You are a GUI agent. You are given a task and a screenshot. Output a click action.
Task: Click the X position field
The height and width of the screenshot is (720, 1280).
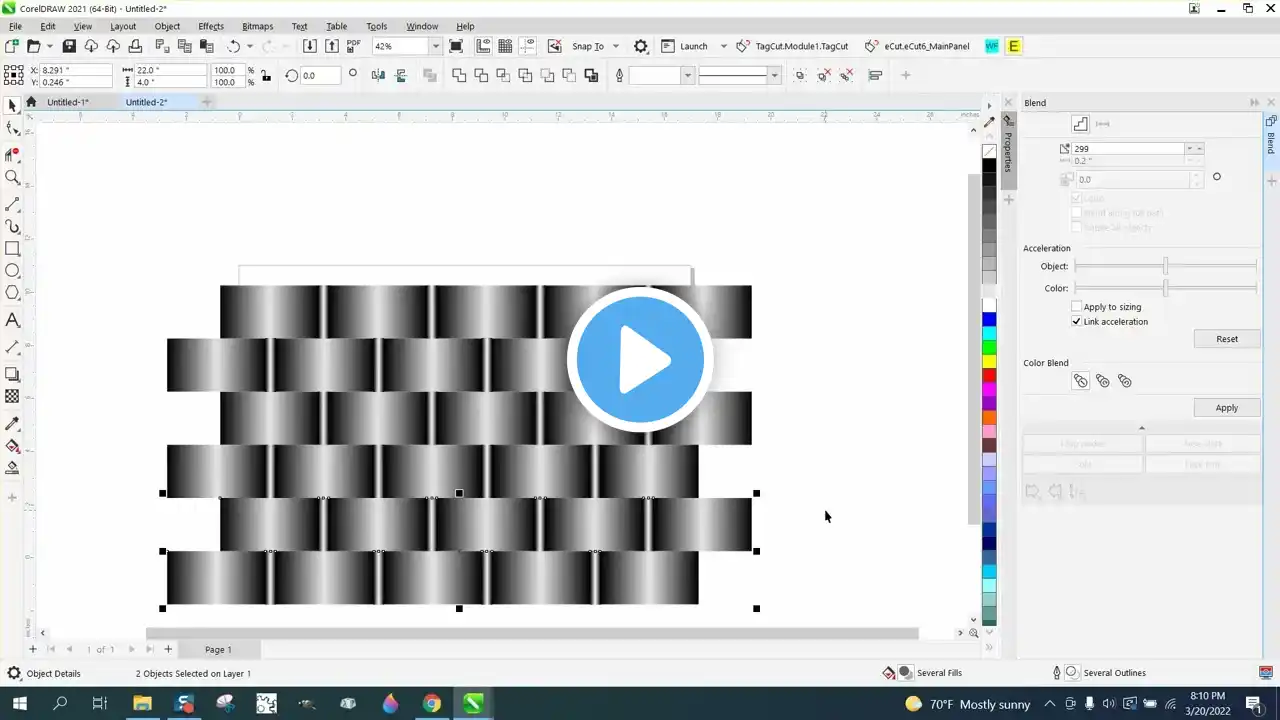(77, 70)
